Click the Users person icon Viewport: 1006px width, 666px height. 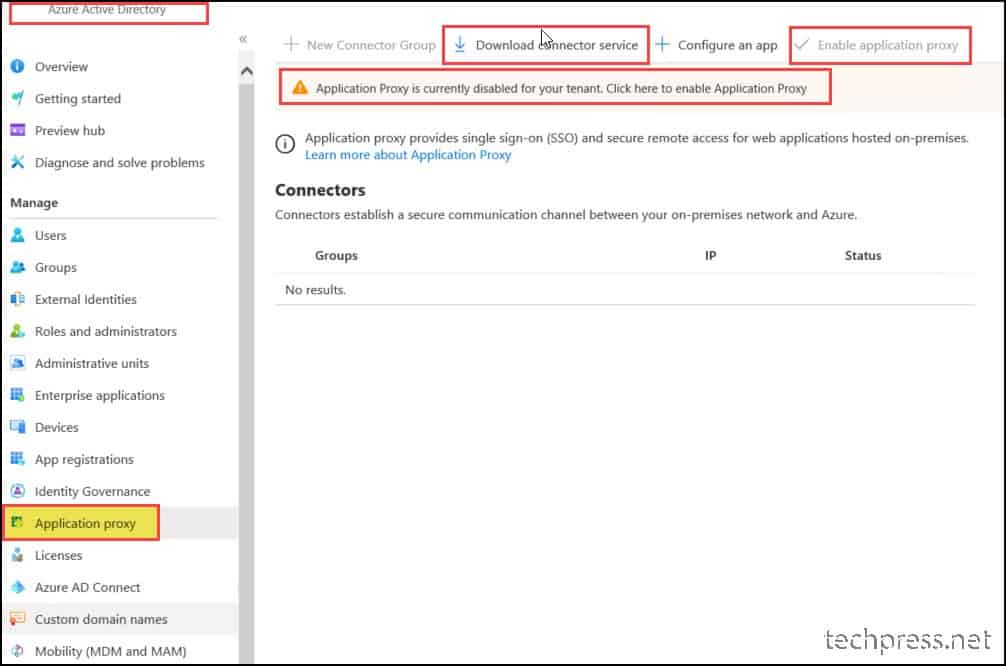[x=17, y=235]
